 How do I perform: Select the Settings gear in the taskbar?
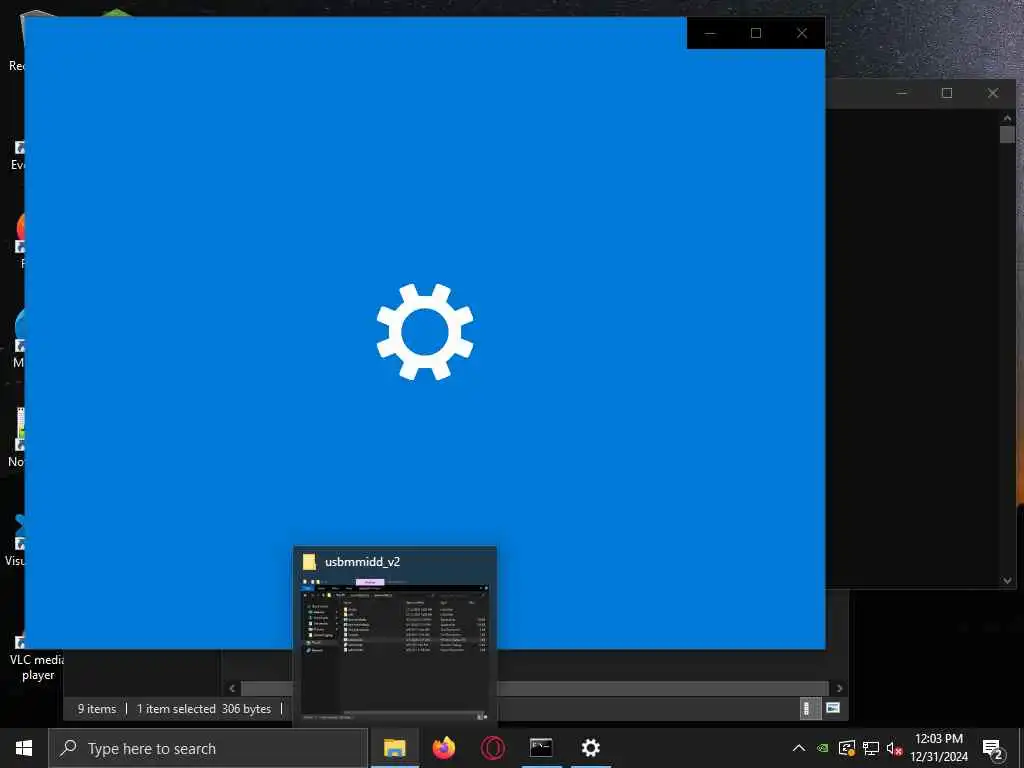[x=590, y=748]
